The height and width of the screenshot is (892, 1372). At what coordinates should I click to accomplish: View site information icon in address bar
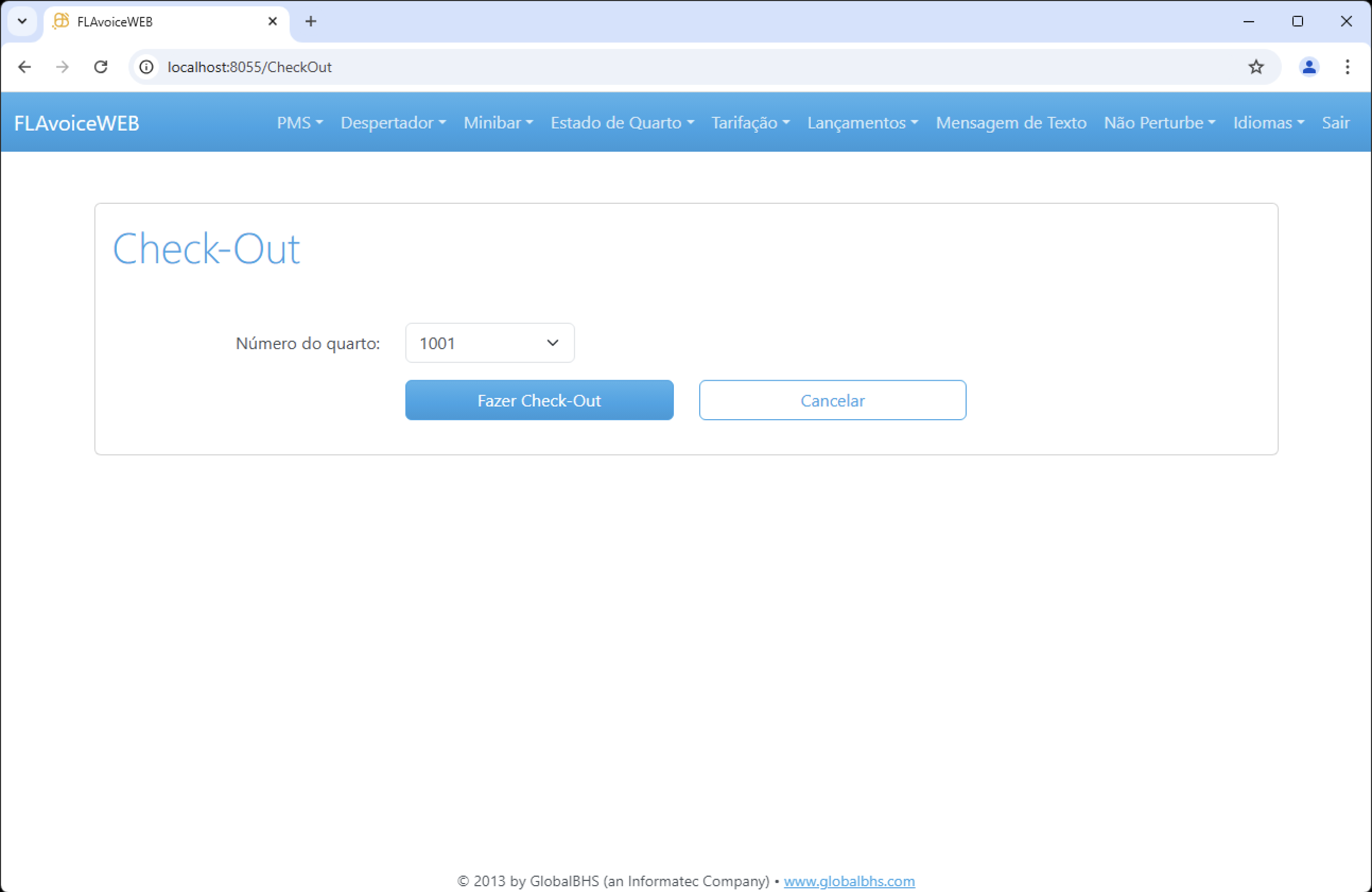[146, 67]
